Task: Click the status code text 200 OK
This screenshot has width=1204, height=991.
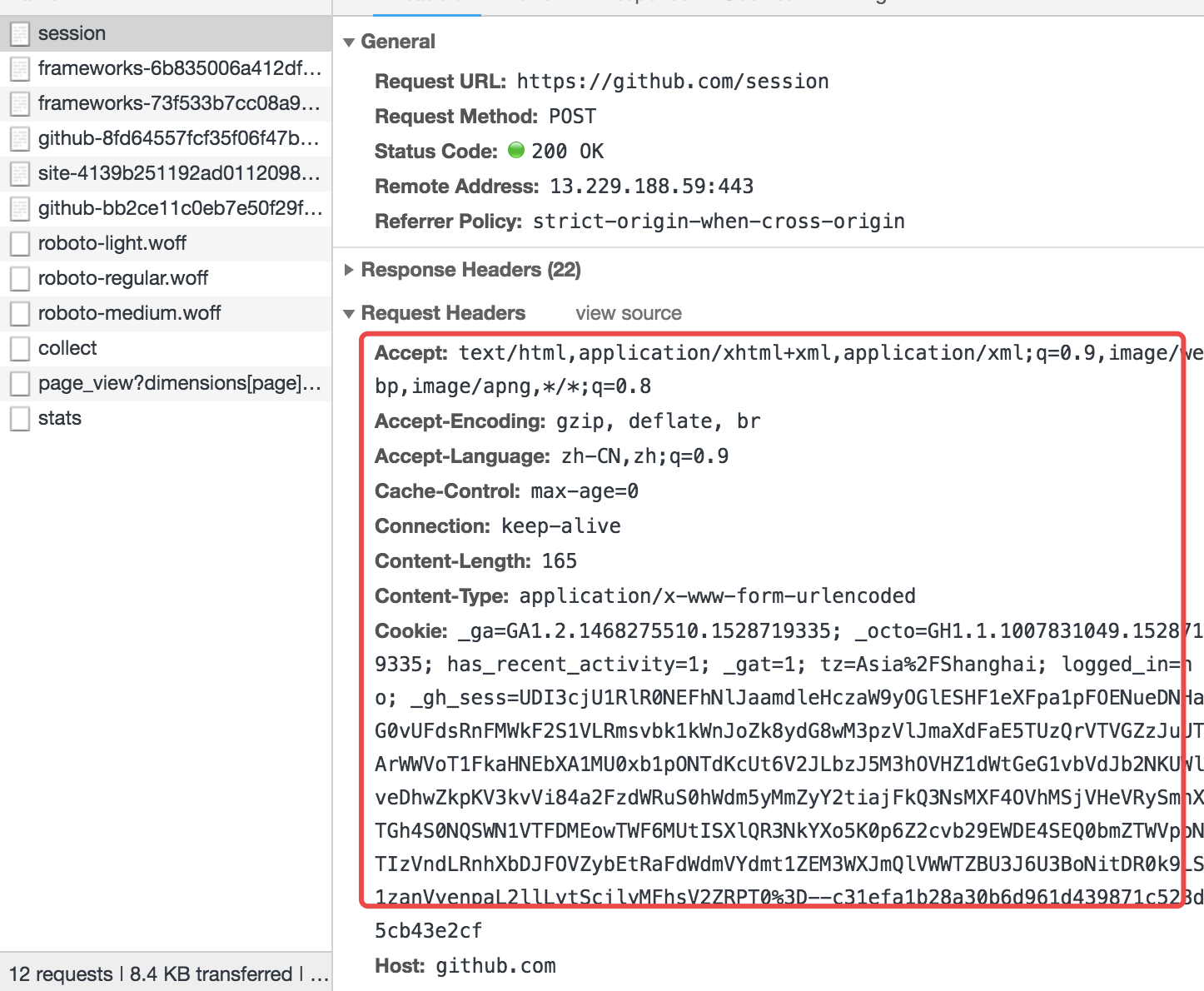Action: [x=568, y=152]
